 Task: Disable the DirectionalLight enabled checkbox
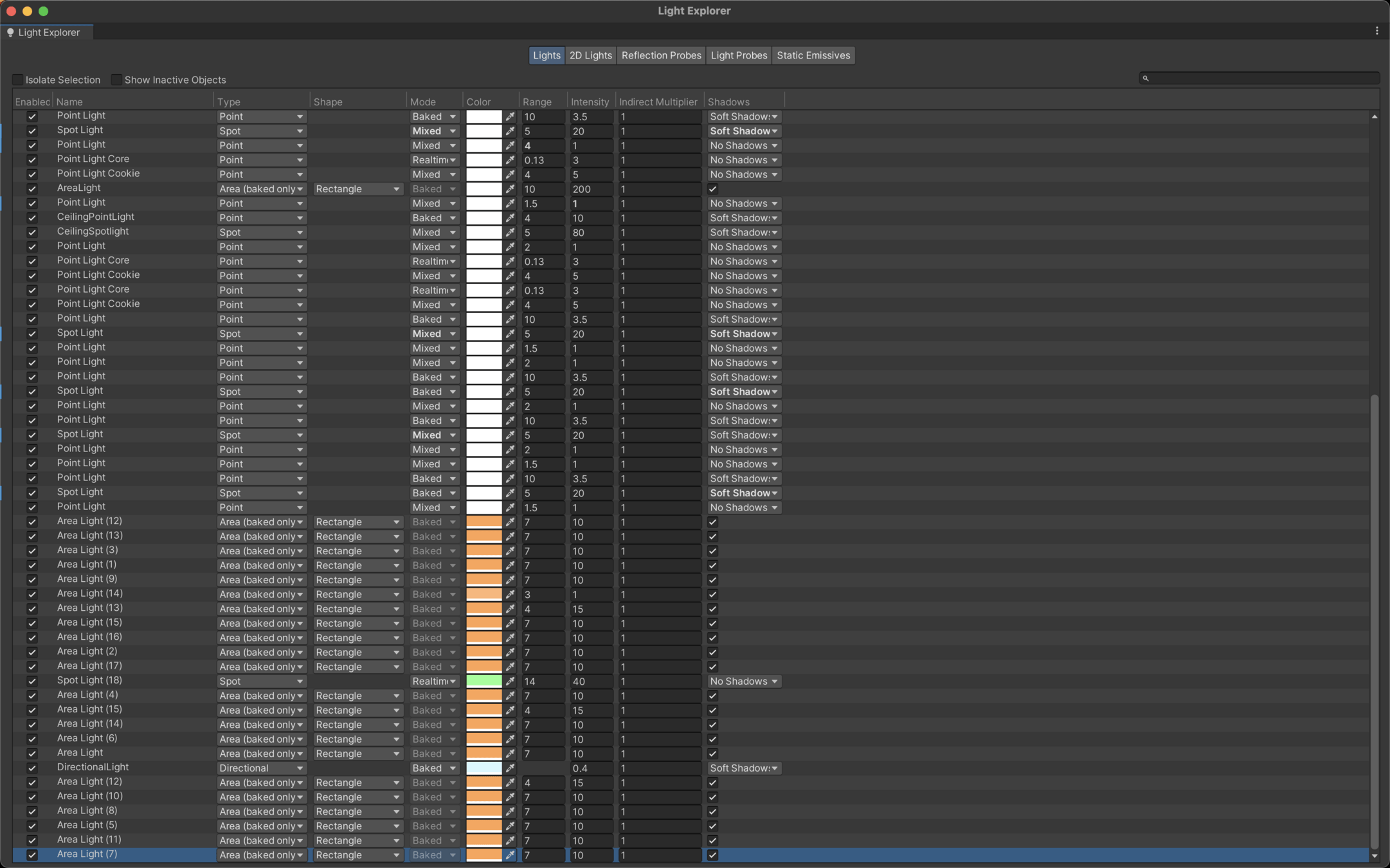click(32, 768)
